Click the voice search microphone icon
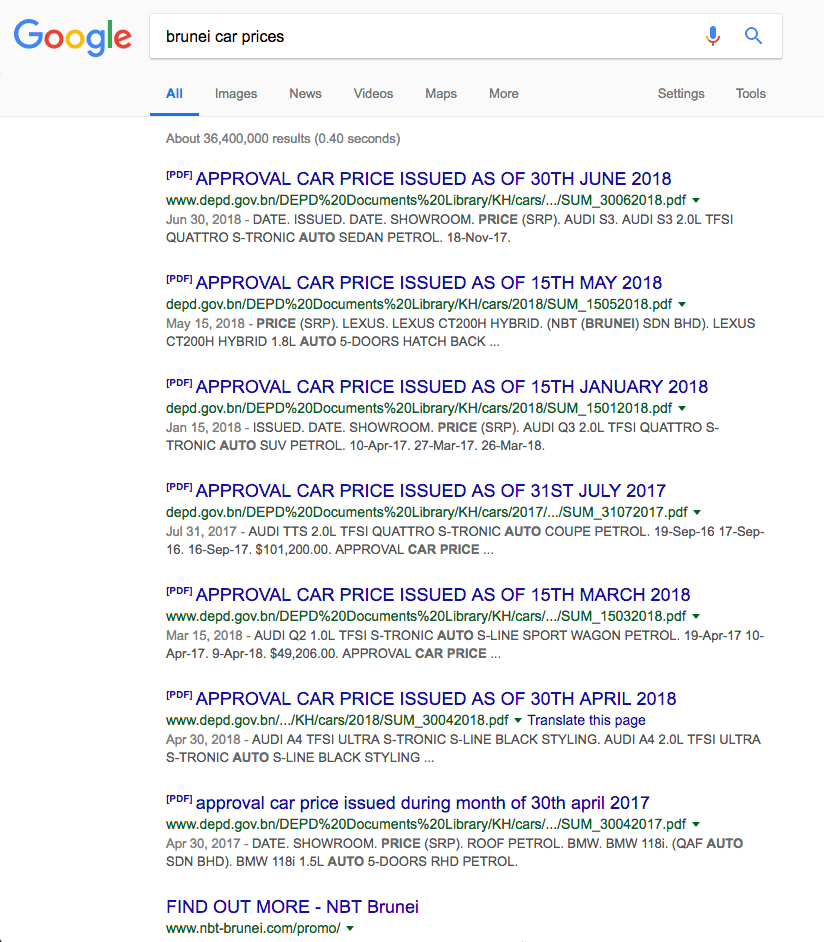The image size is (824, 942). pyautogui.click(x=713, y=35)
